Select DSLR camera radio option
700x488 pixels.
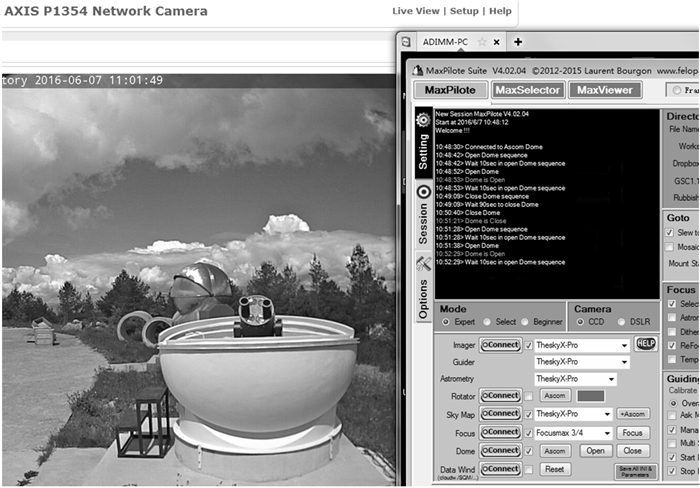tap(622, 322)
